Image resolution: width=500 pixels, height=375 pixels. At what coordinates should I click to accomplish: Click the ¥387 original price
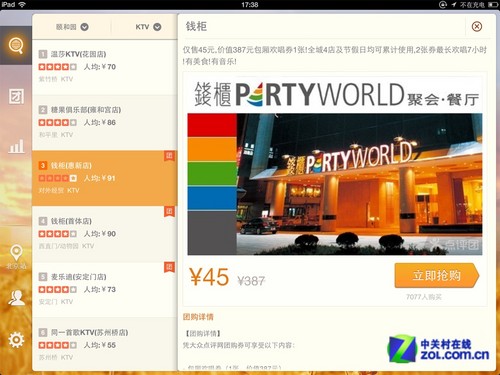251,281
